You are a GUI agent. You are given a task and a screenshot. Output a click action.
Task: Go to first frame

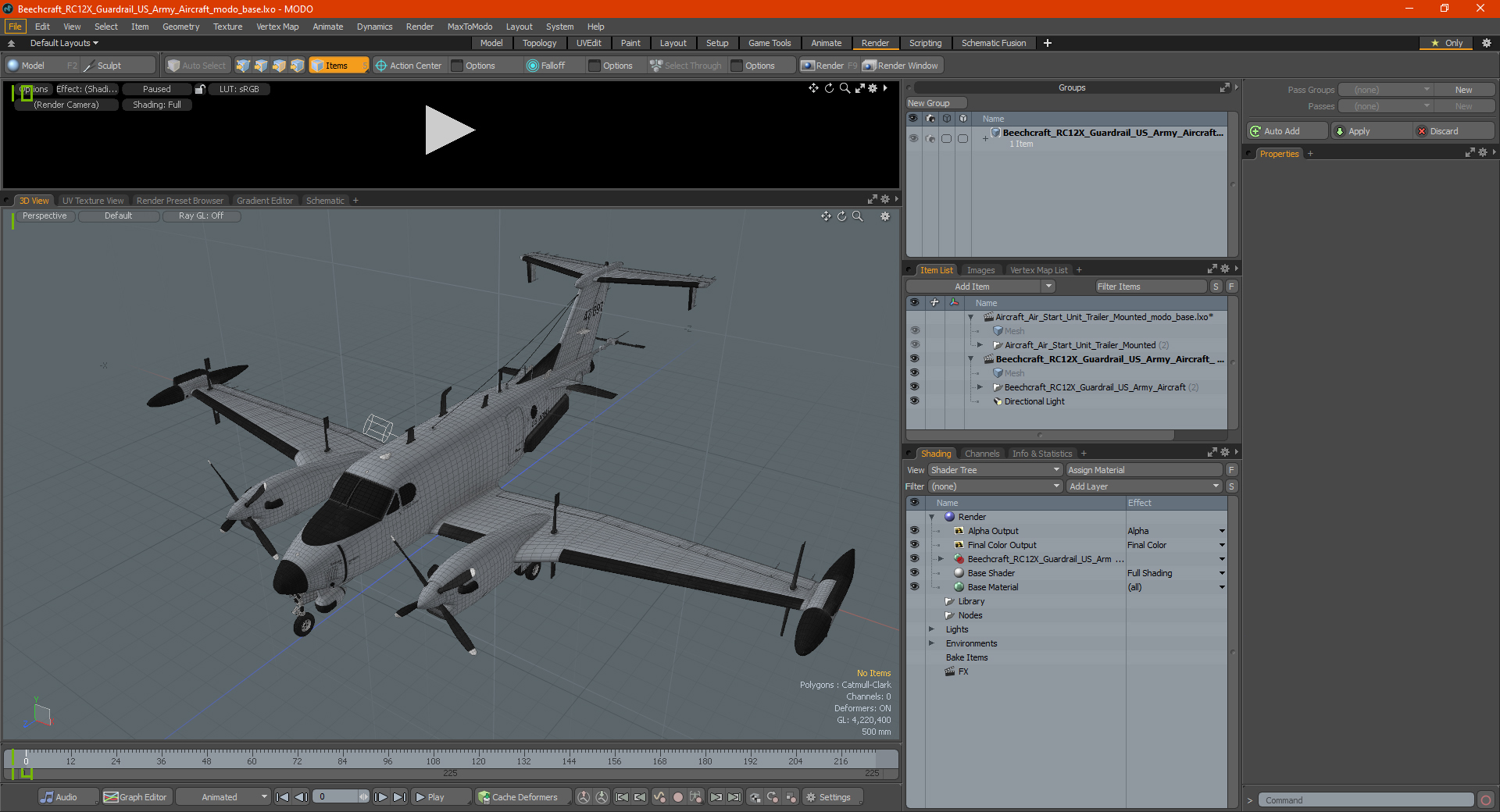283,797
